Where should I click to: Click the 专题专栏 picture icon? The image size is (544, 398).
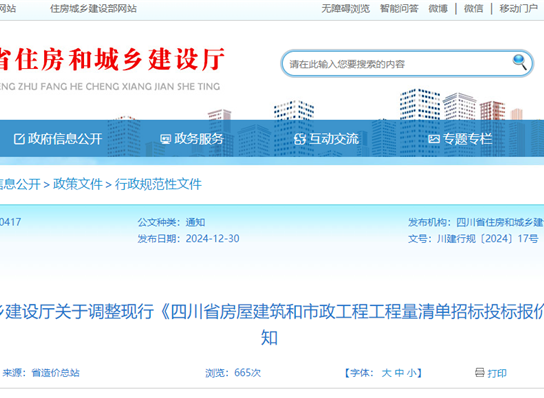pyautogui.click(x=434, y=139)
